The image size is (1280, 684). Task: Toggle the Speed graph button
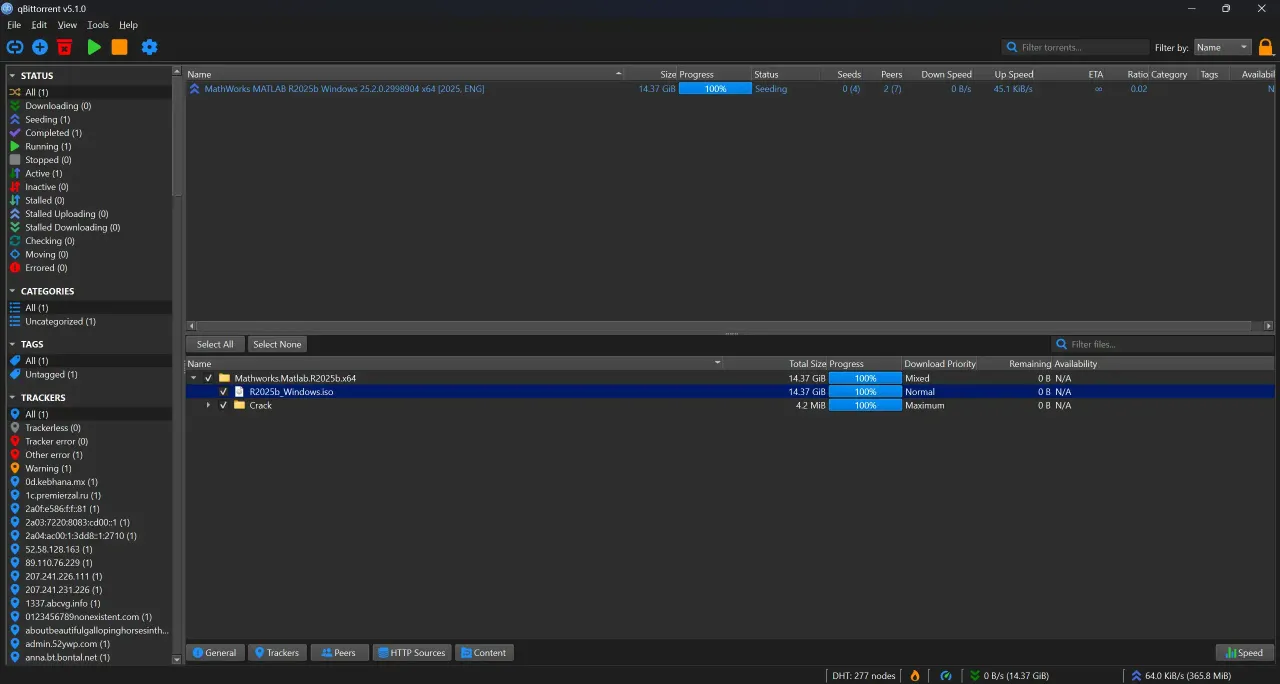1245,653
